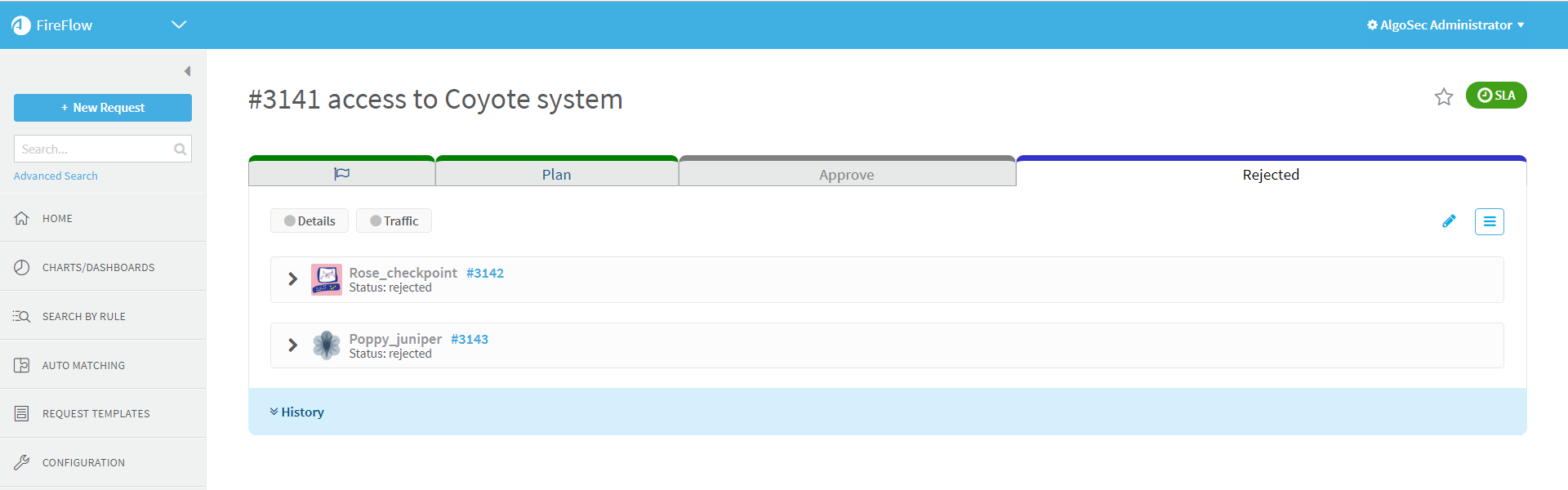Open AlgoSec Administrator user menu
1568x490 pixels.
coord(1445,25)
